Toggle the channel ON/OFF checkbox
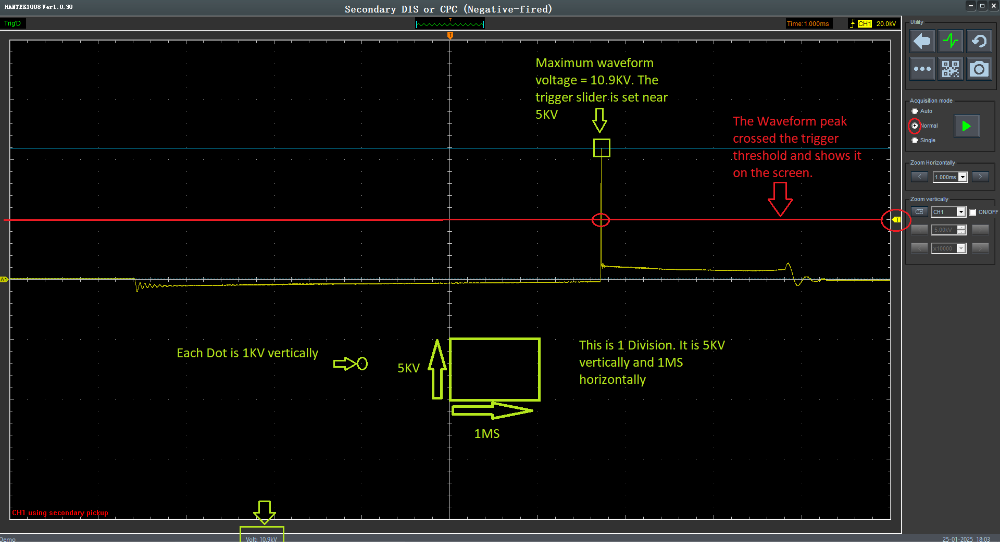 tap(973, 212)
